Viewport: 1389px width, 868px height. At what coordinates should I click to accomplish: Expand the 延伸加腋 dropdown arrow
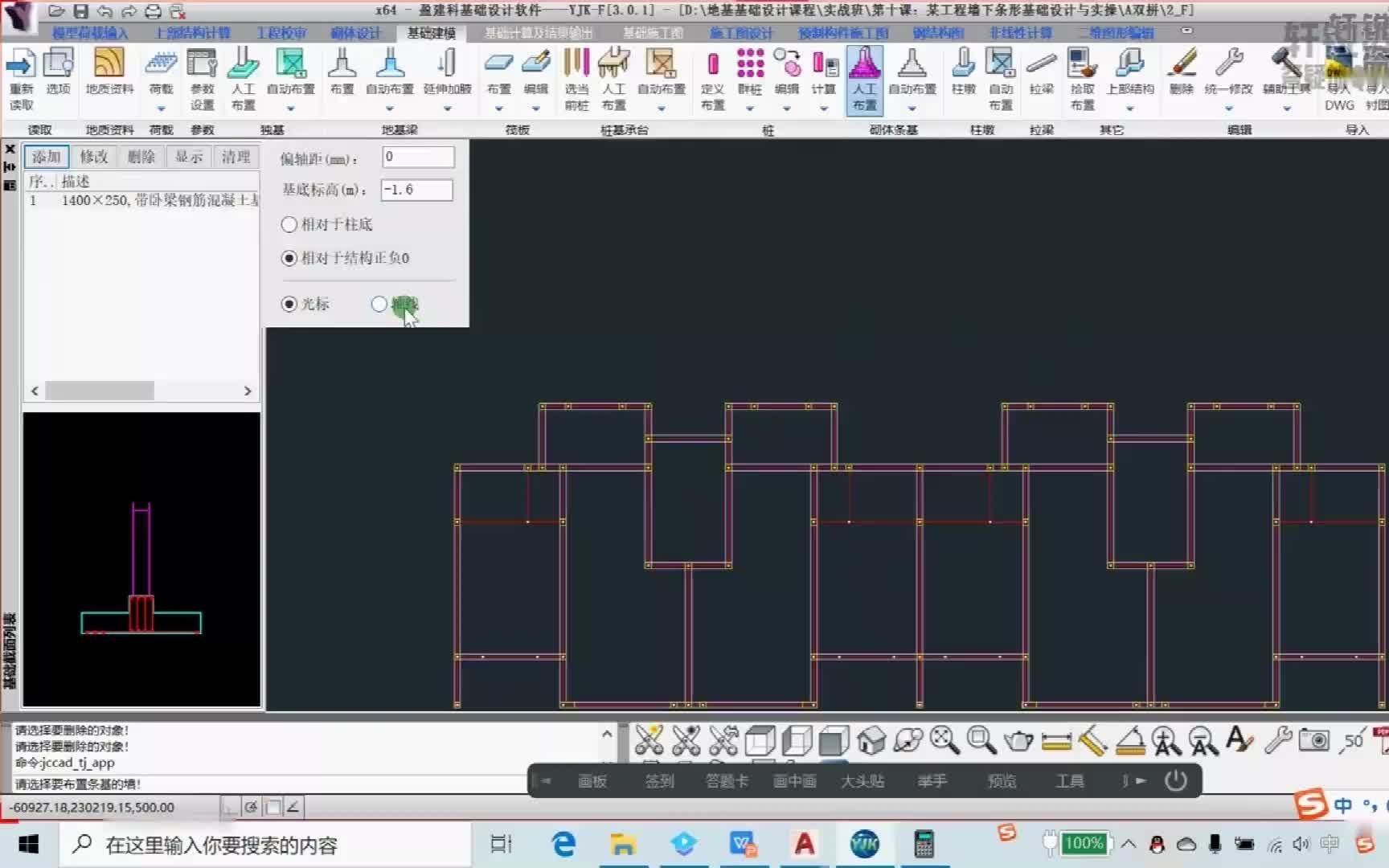tap(447, 108)
